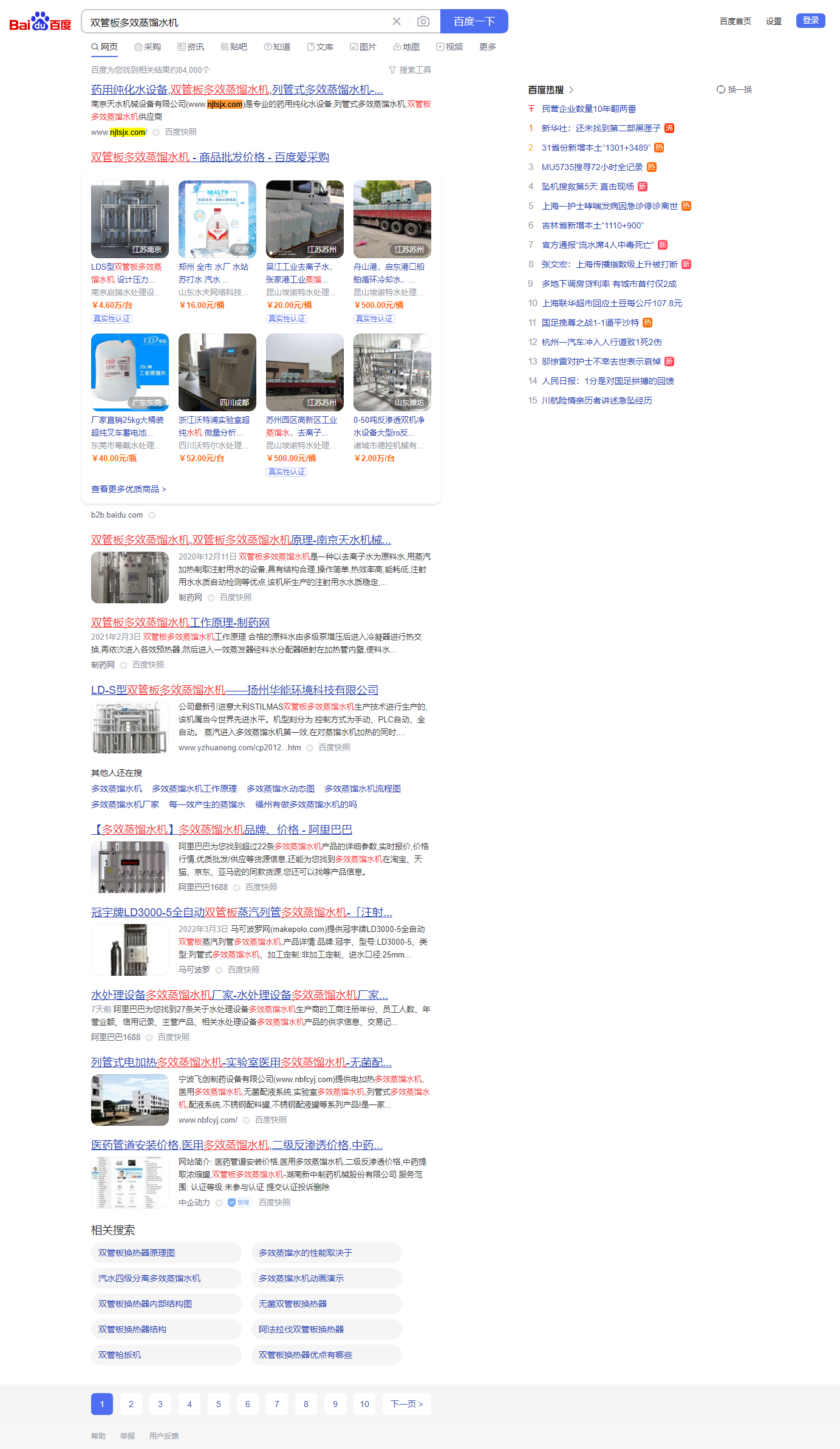Open hot search 国足挽尊之战1-1逼平沙特
Viewport: 840px width, 1449px height.
[x=590, y=323]
